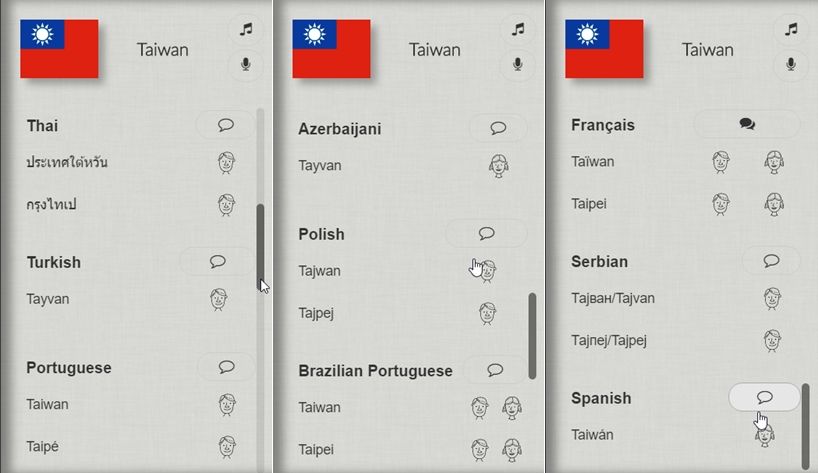Play female voice for Brazilian Portuguese Taipei
Image resolution: width=818 pixels, height=473 pixels.
pos(511,449)
